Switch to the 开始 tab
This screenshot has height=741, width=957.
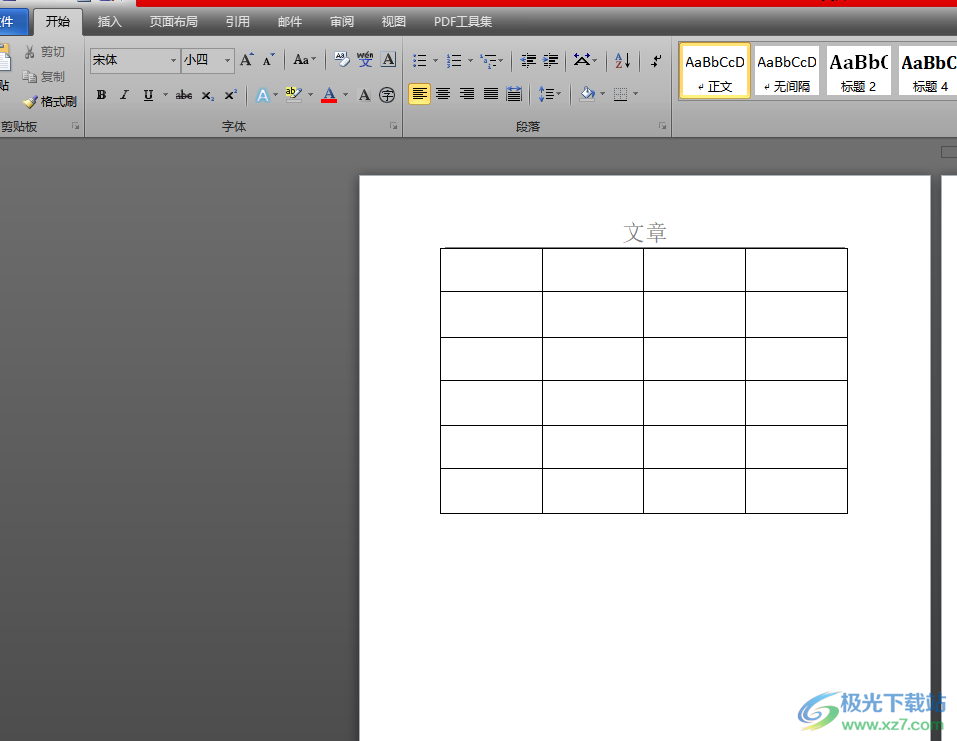(58, 22)
